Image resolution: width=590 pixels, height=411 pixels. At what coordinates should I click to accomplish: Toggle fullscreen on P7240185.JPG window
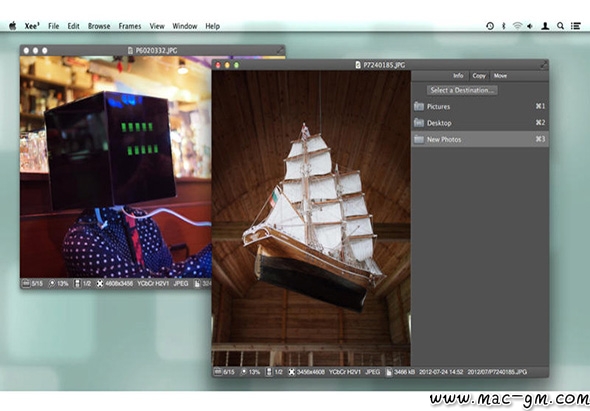(x=543, y=65)
